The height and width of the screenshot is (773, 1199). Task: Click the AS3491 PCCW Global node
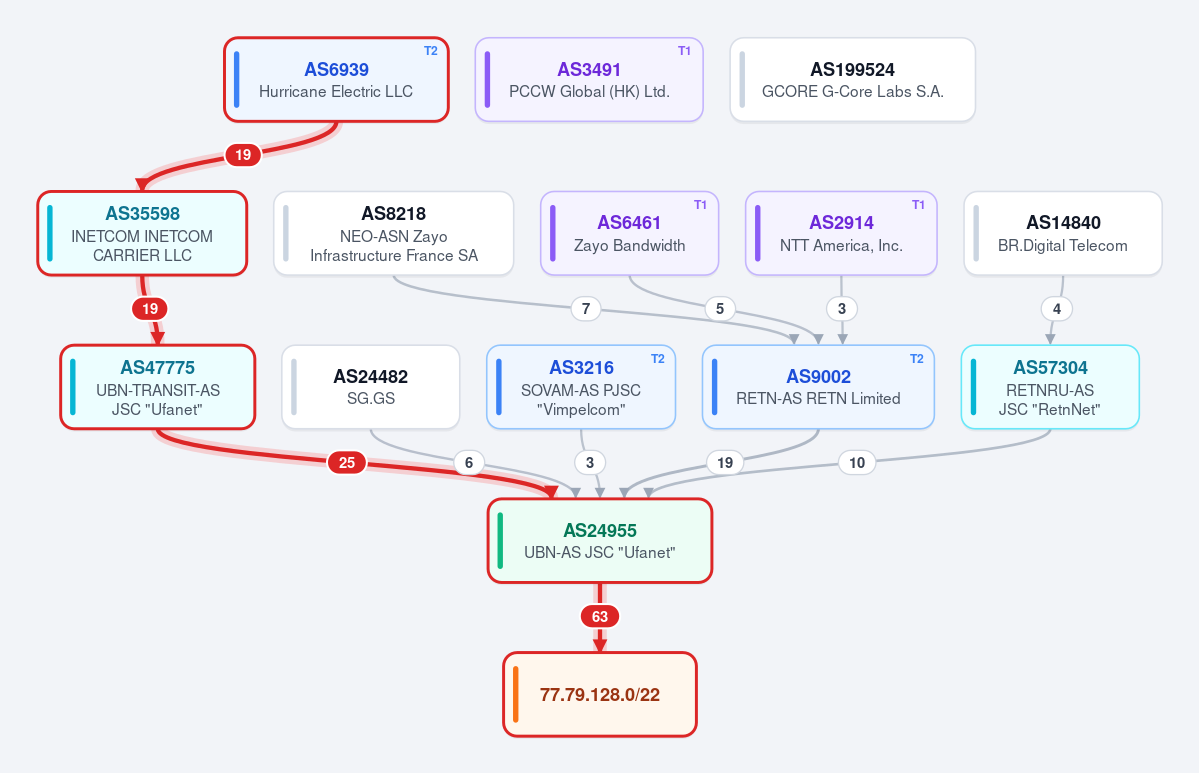589,80
